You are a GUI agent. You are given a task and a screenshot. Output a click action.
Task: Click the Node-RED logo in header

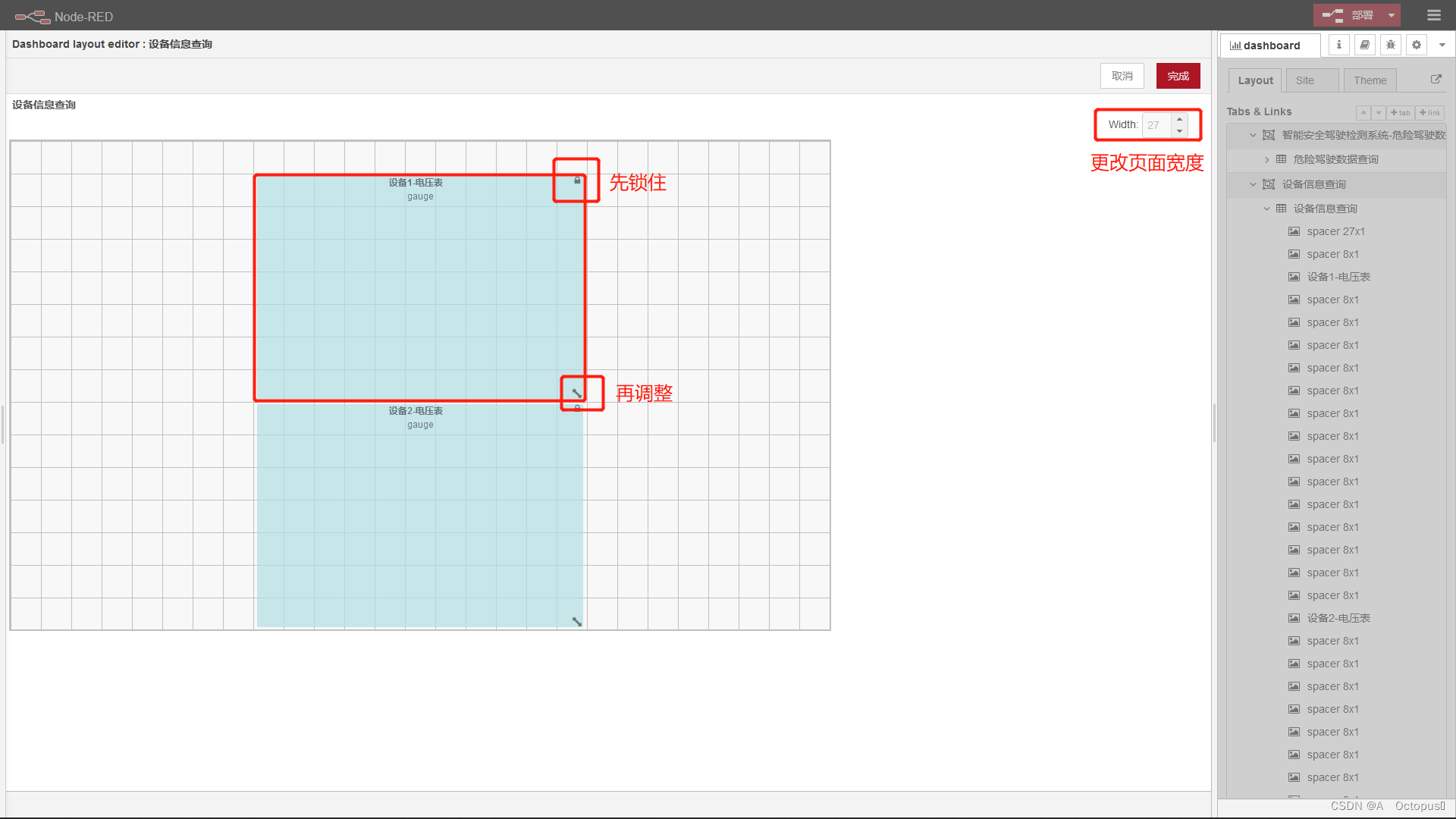pos(64,16)
